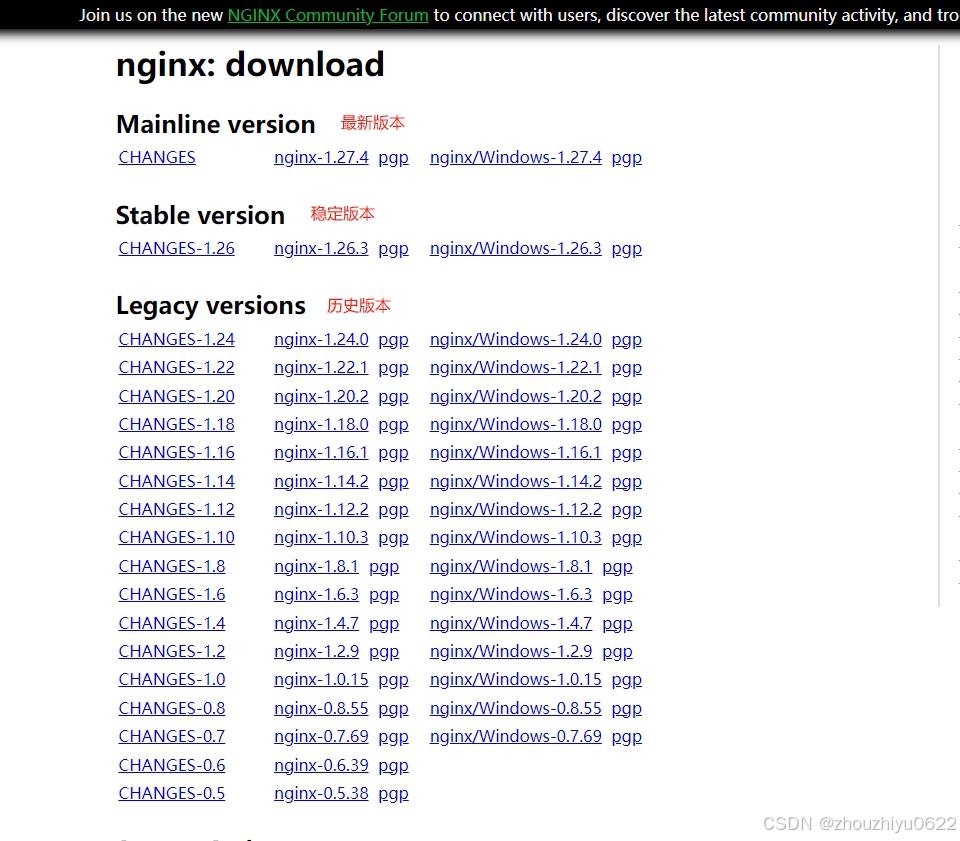
Task: Download nginx-1.24.0
Action: pyautogui.click(x=321, y=339)
